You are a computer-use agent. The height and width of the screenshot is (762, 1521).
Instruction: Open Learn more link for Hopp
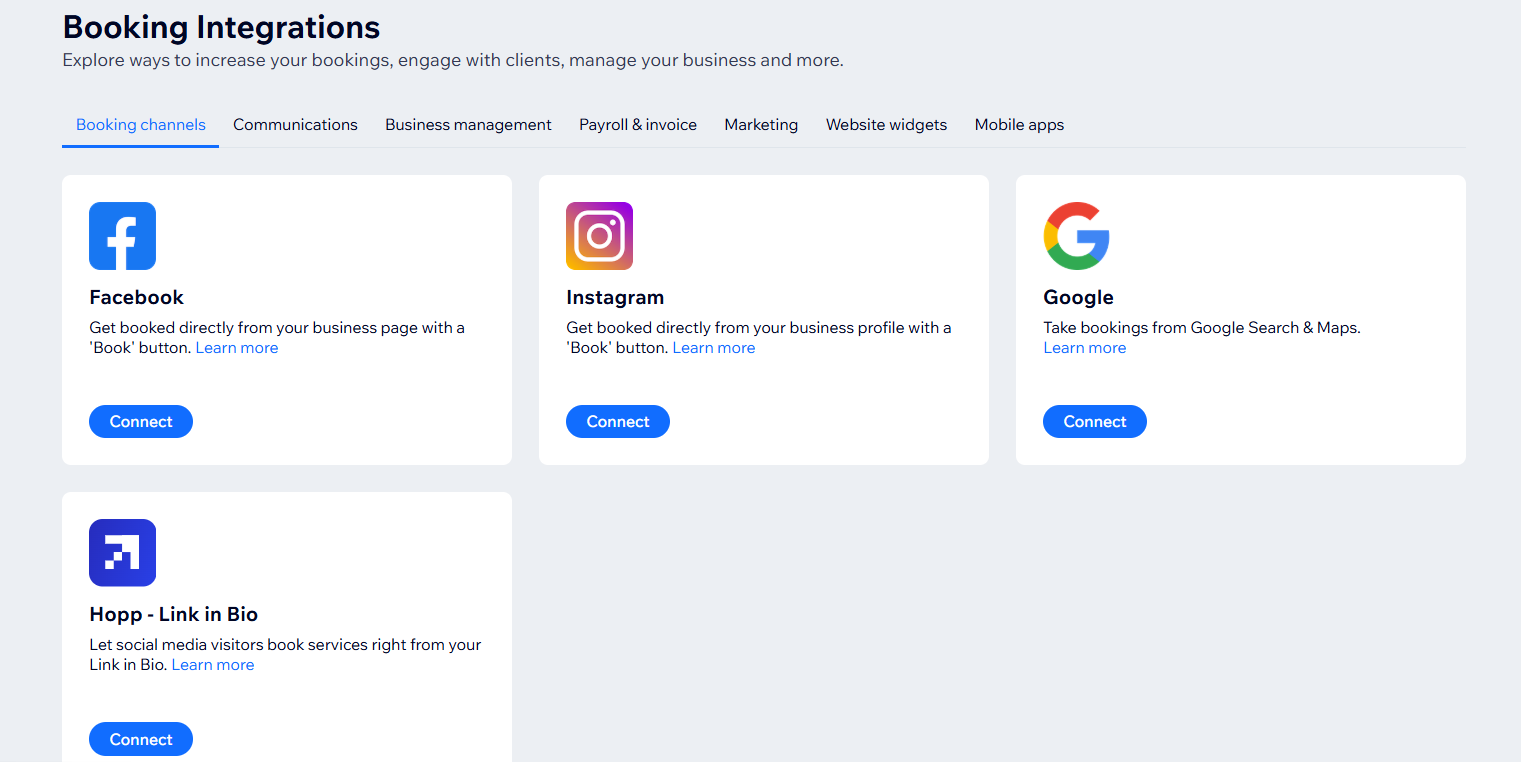point(213,665)
